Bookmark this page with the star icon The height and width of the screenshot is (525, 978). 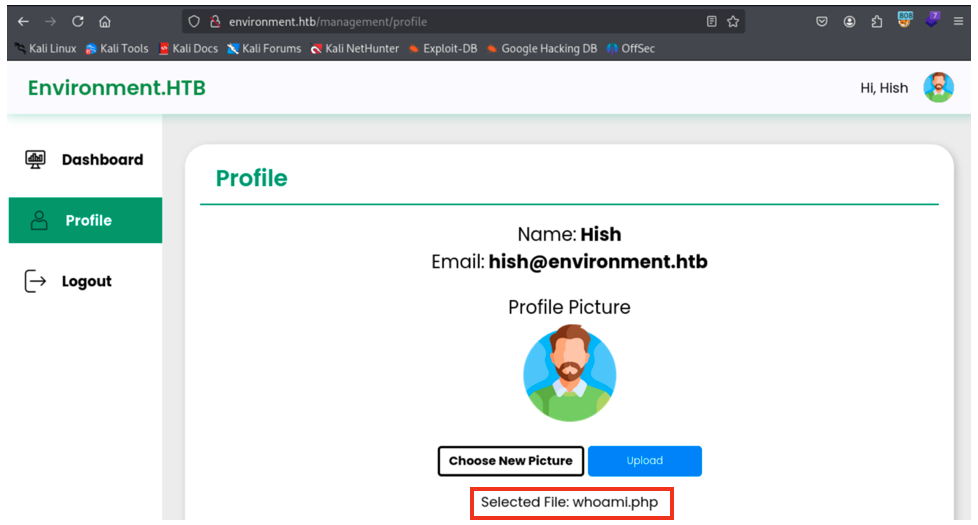tap(733, 22)
